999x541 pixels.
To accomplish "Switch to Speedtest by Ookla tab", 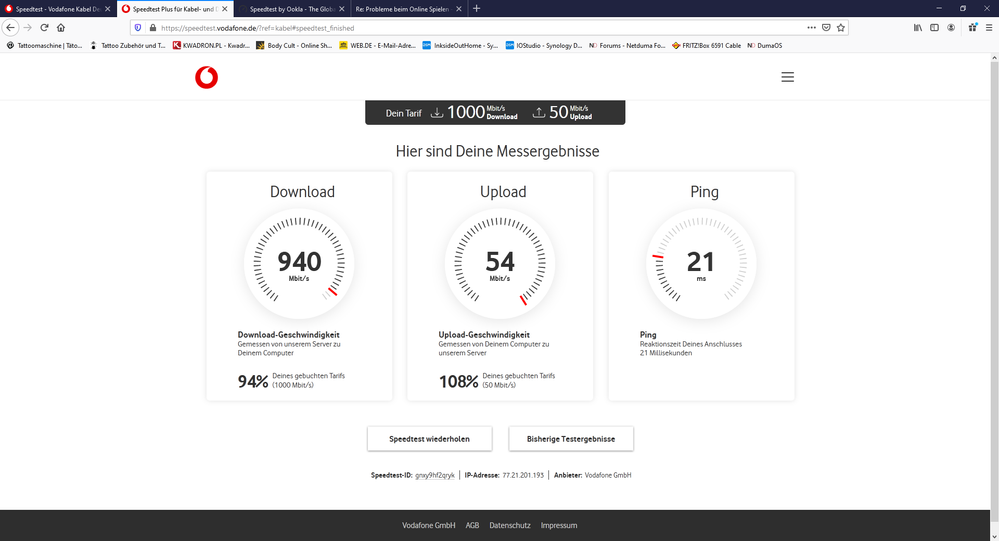I will click(x=292, y=9).
